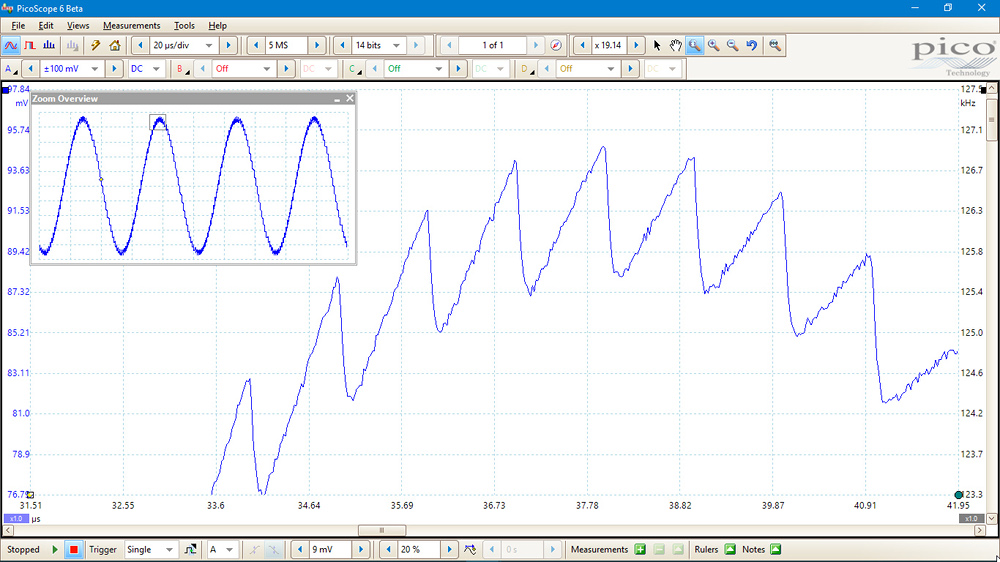Click the zoom rectangle in Zoom Overview
The image size is (1000, 562).
[158, 122]
